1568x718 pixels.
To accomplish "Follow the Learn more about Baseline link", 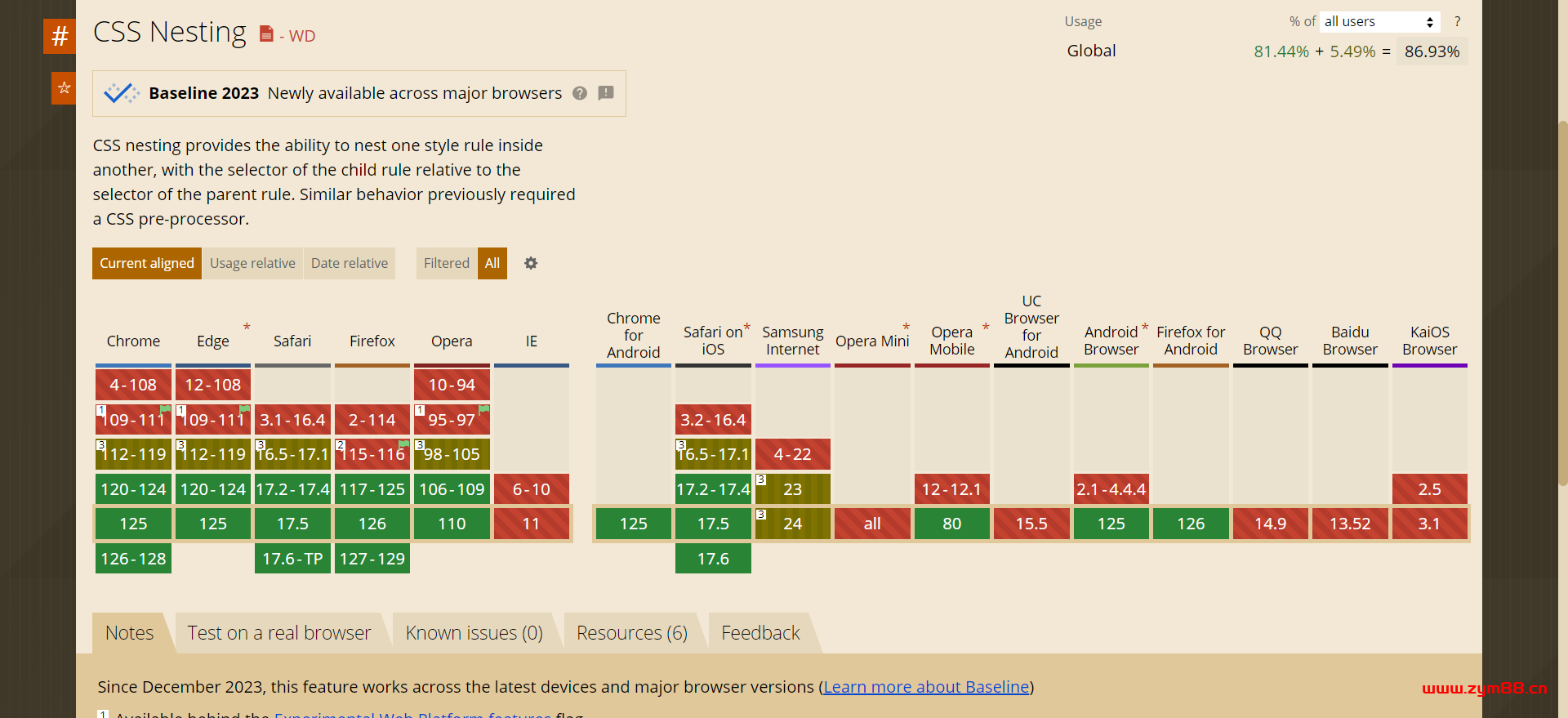I will click(x=926, y=687).
